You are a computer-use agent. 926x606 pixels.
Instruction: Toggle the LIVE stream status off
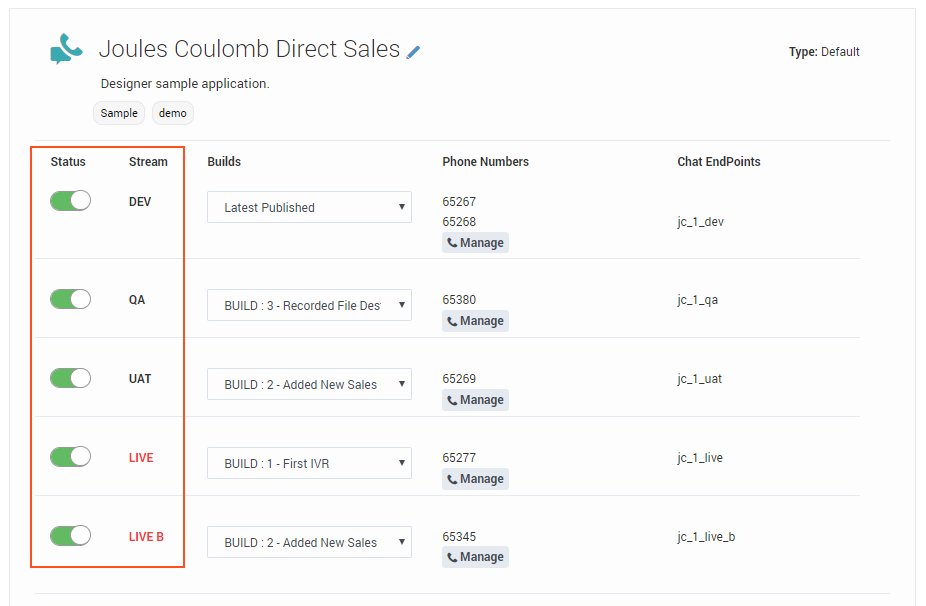[70, 456]
